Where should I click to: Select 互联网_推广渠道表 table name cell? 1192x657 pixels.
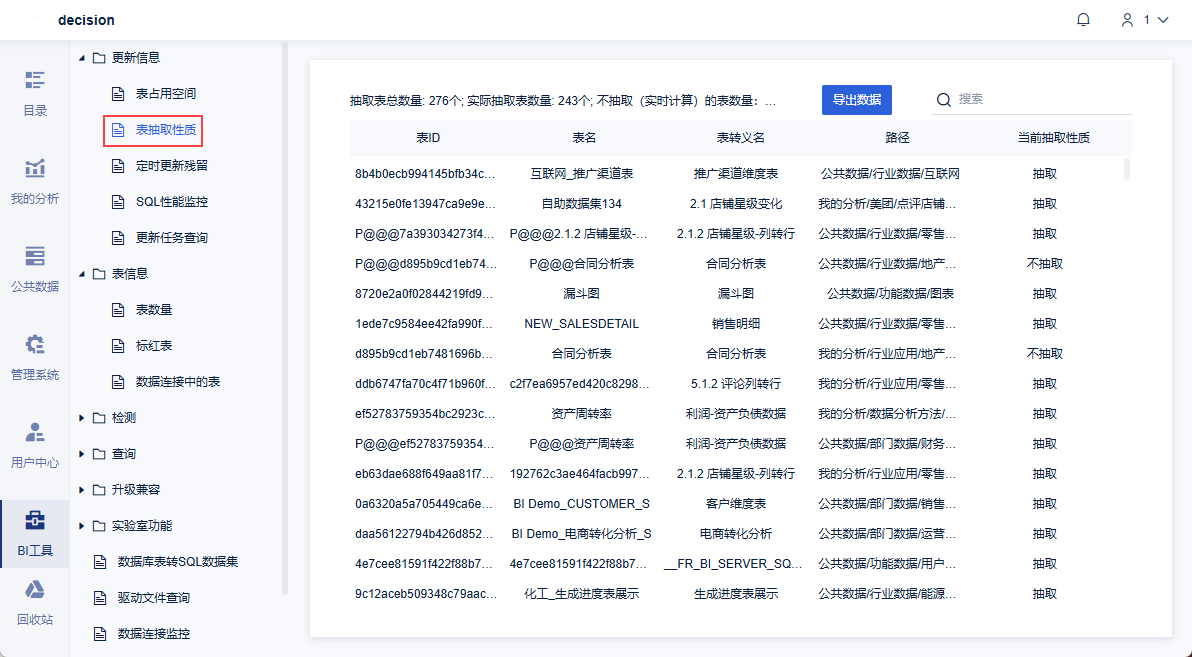click(x=582, y=174)
